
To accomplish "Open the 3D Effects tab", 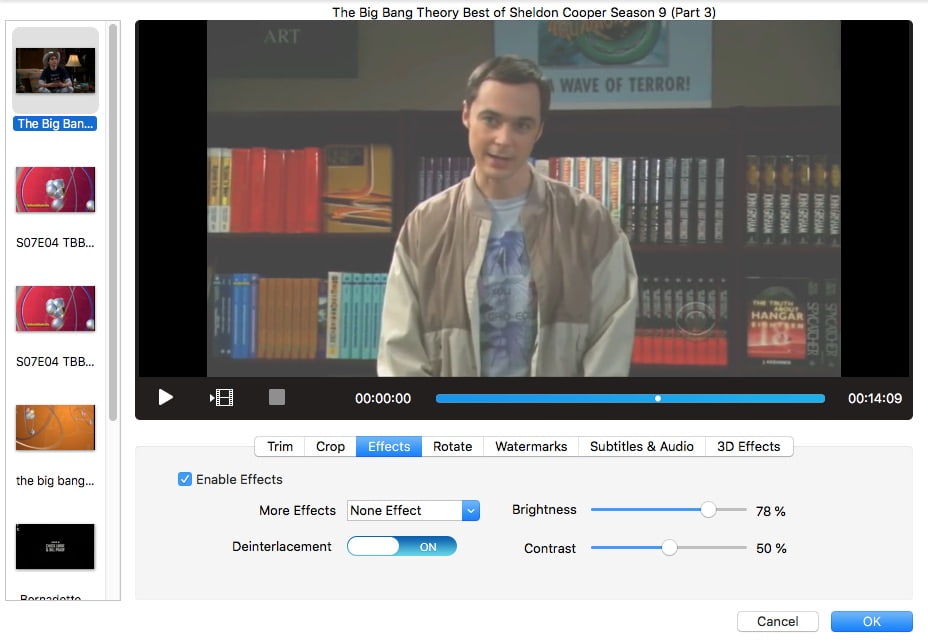I will 749,446.
